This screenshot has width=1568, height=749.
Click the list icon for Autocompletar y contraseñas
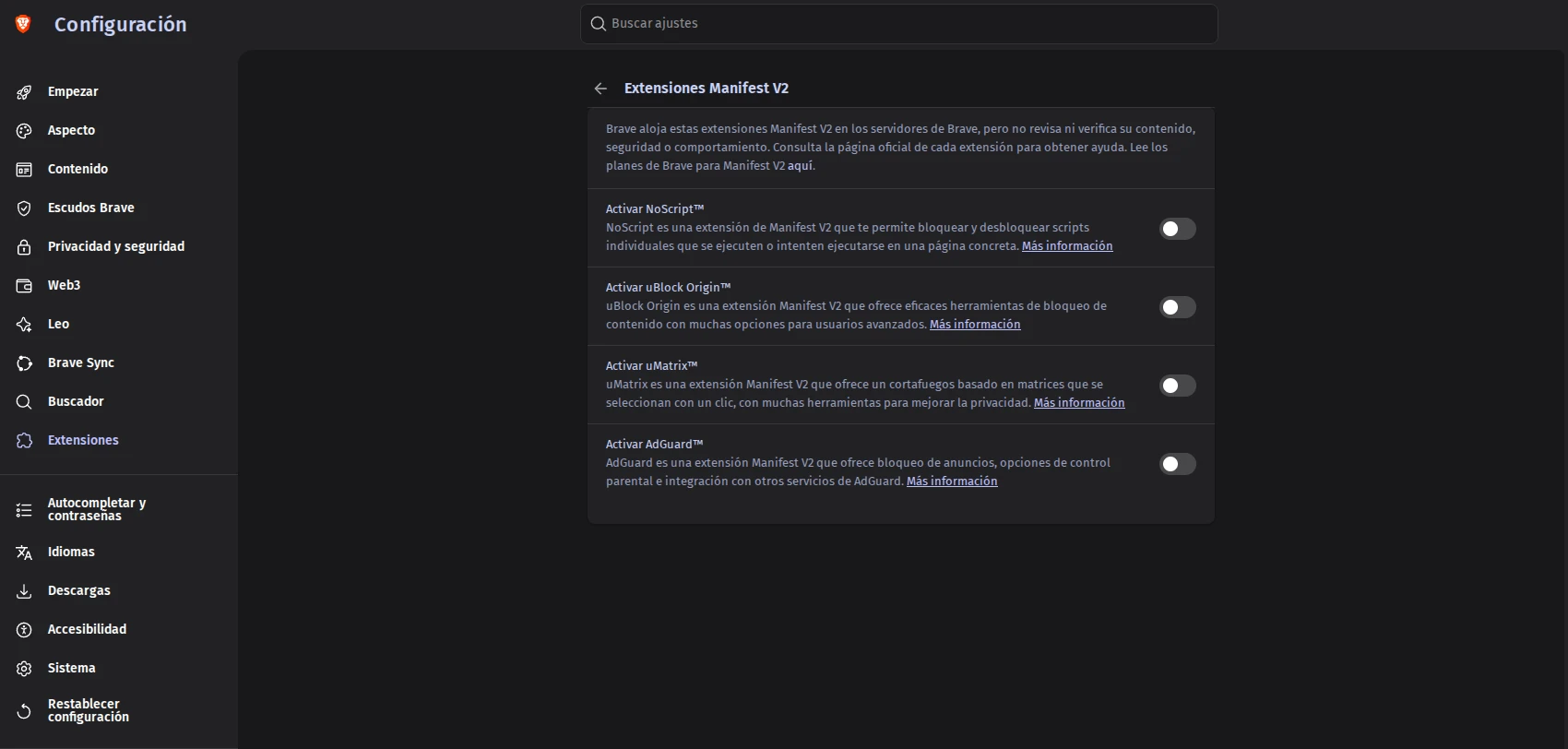pyautogui.click(x=24, y=510)
